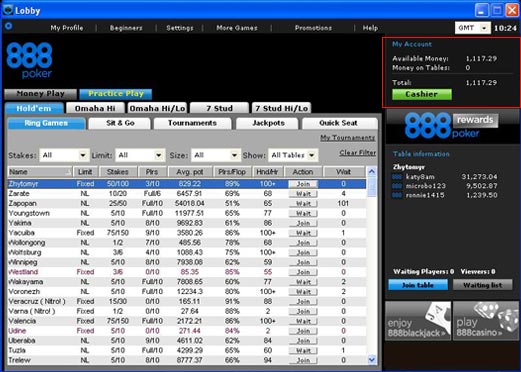Screen dimensions: 521x372
Task: Open the Settings menu
Action: coord(180,28)
